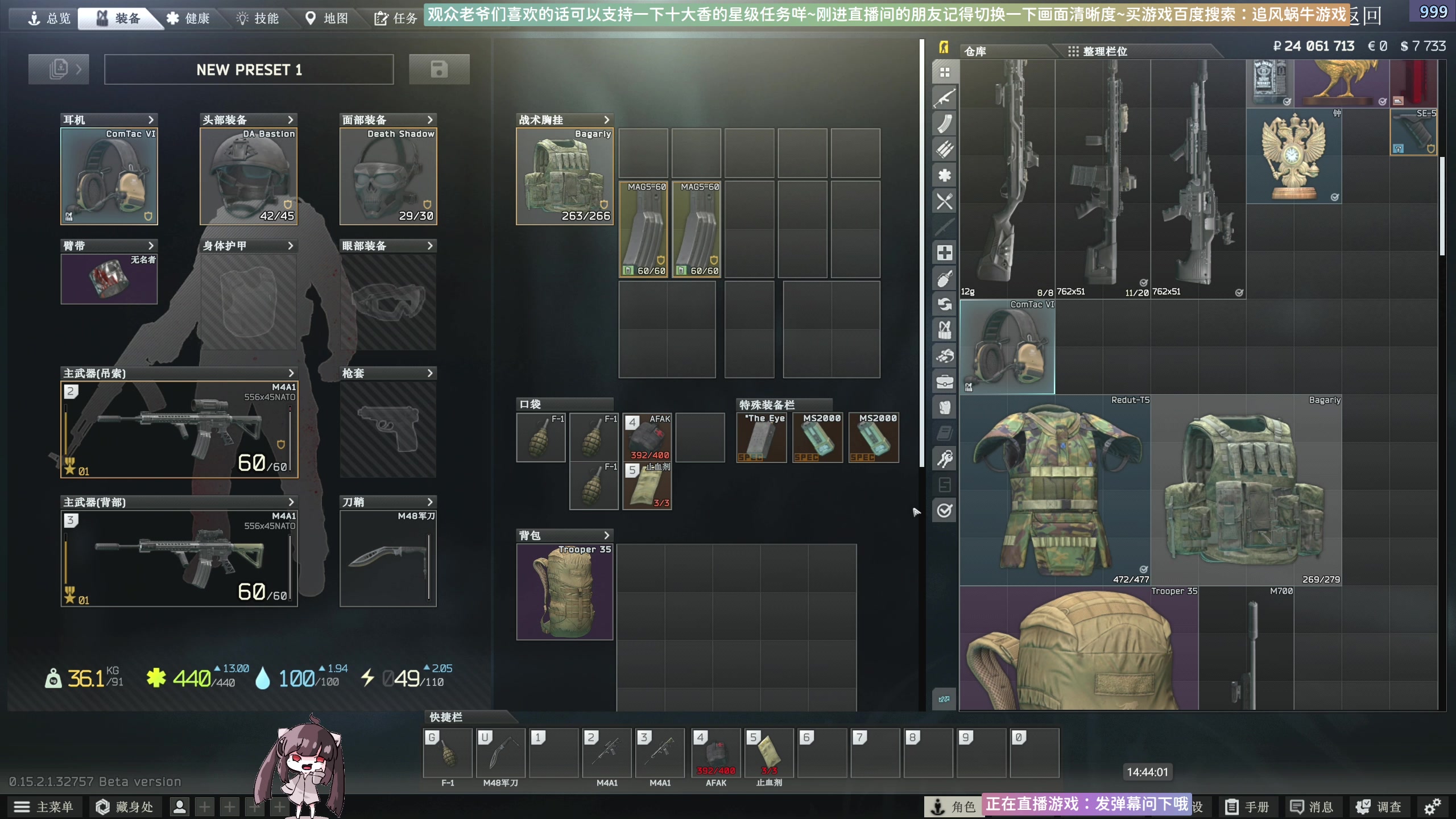
Task: Select the AFAK medkit in pockets
Action: pyautogui.click(x=647, y=437)
